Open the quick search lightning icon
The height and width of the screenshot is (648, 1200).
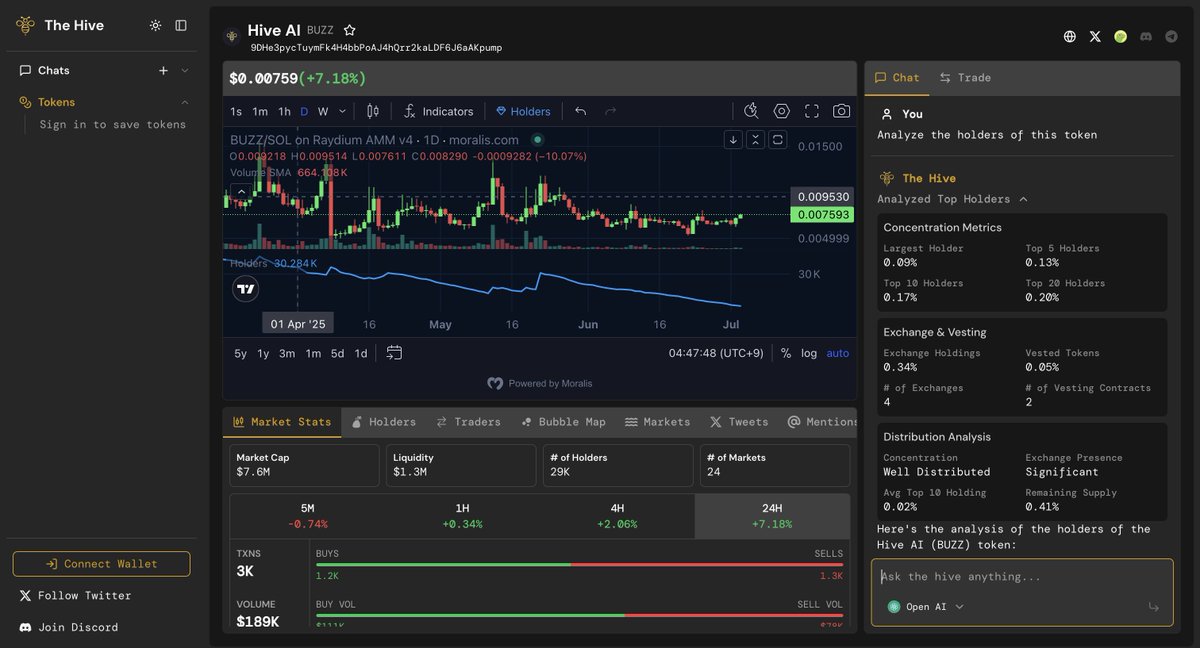click(x=752, y=111)
